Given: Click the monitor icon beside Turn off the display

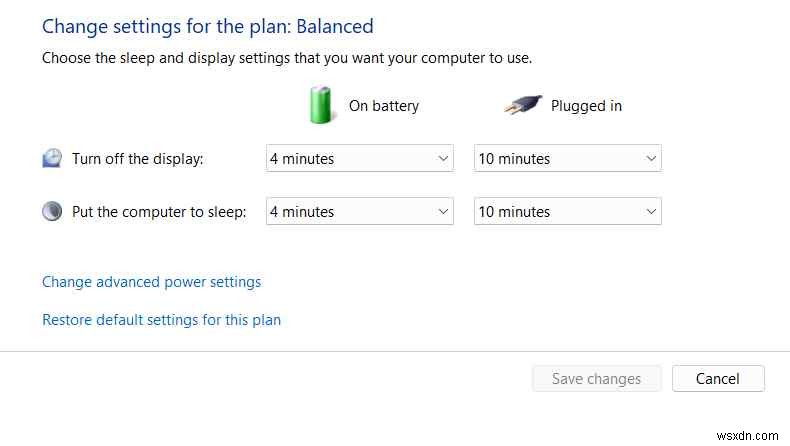Looking at the screenshot, I should click(52, 158).
